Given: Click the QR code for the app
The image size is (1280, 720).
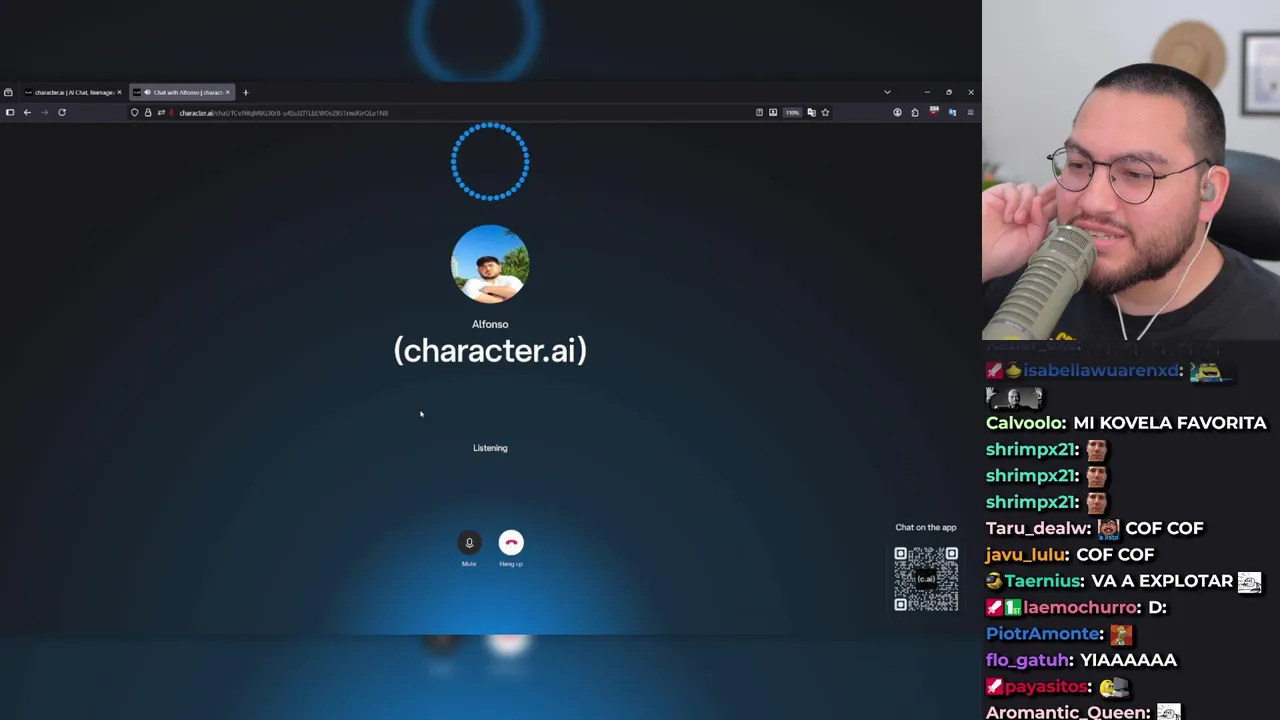Looking at the screenshot, I should point(925,578).
